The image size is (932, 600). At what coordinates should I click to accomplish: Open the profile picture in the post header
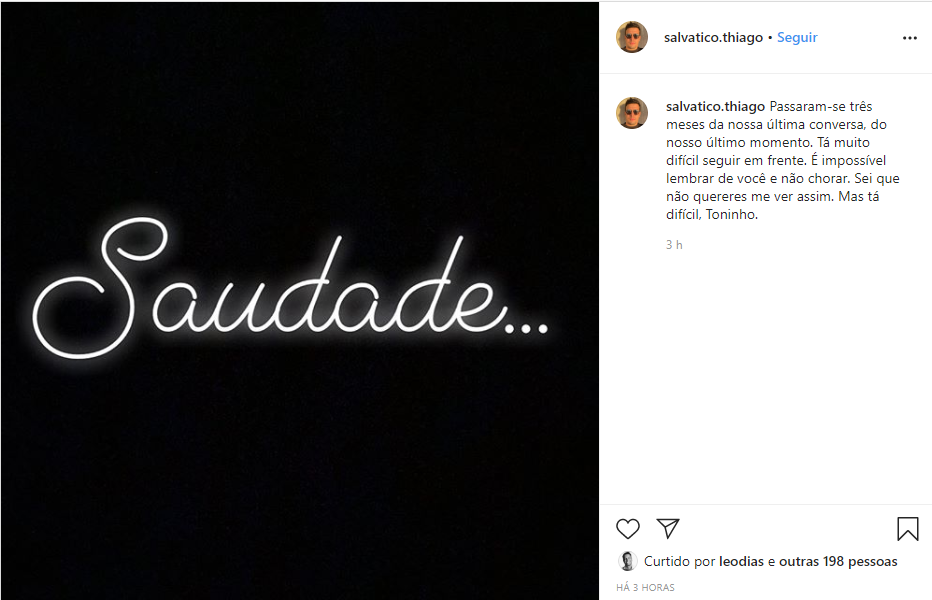pyautogui.click(x=632, y=37)
